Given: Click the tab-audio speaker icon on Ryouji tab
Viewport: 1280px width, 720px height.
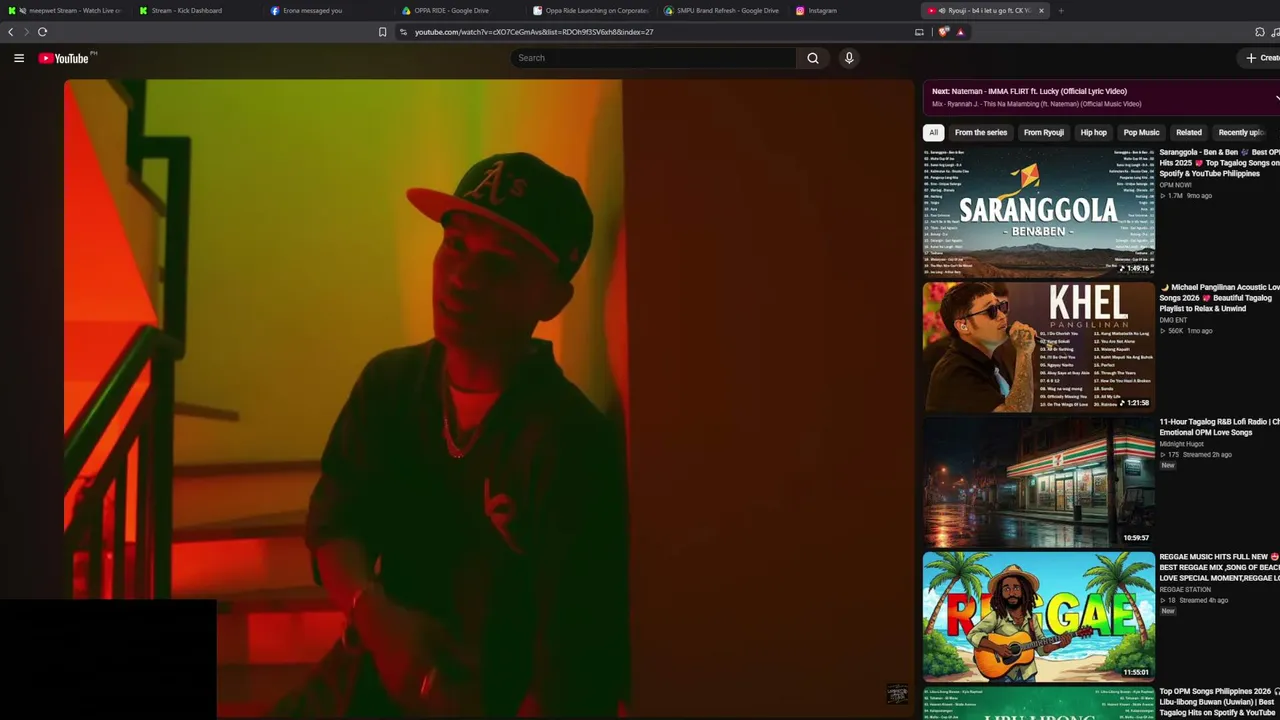Looking at the screenshot, I should click(942, 11).
